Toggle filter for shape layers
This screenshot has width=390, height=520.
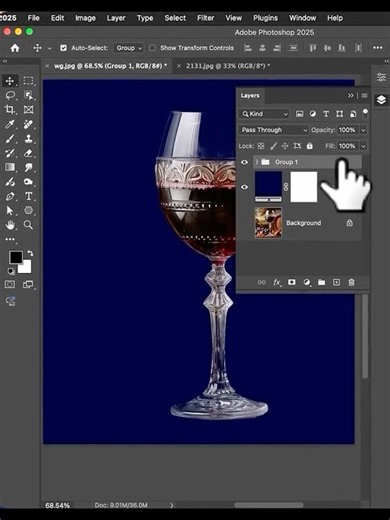[339, 114]
